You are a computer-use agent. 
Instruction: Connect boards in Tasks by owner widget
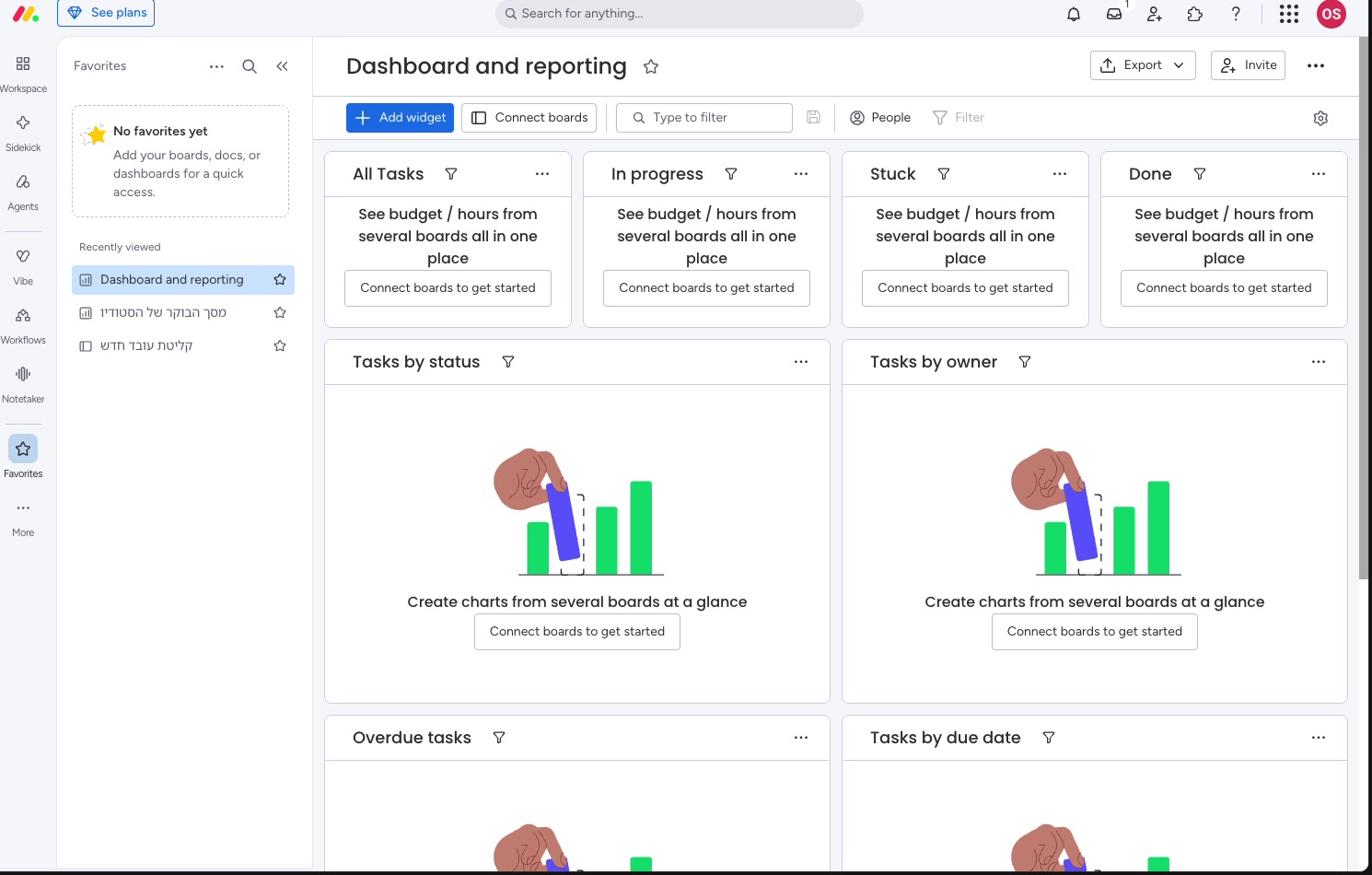1095,632
